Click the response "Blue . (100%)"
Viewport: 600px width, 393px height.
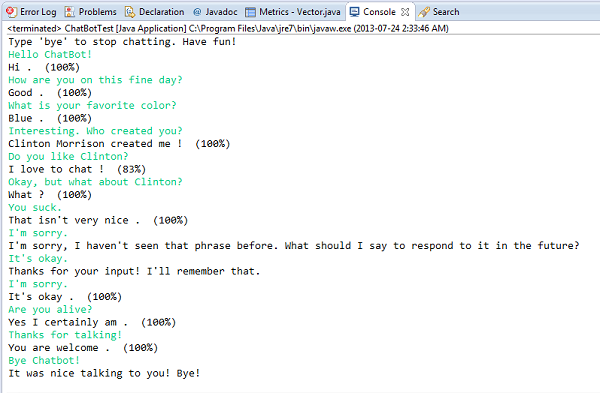click(50, 118)
